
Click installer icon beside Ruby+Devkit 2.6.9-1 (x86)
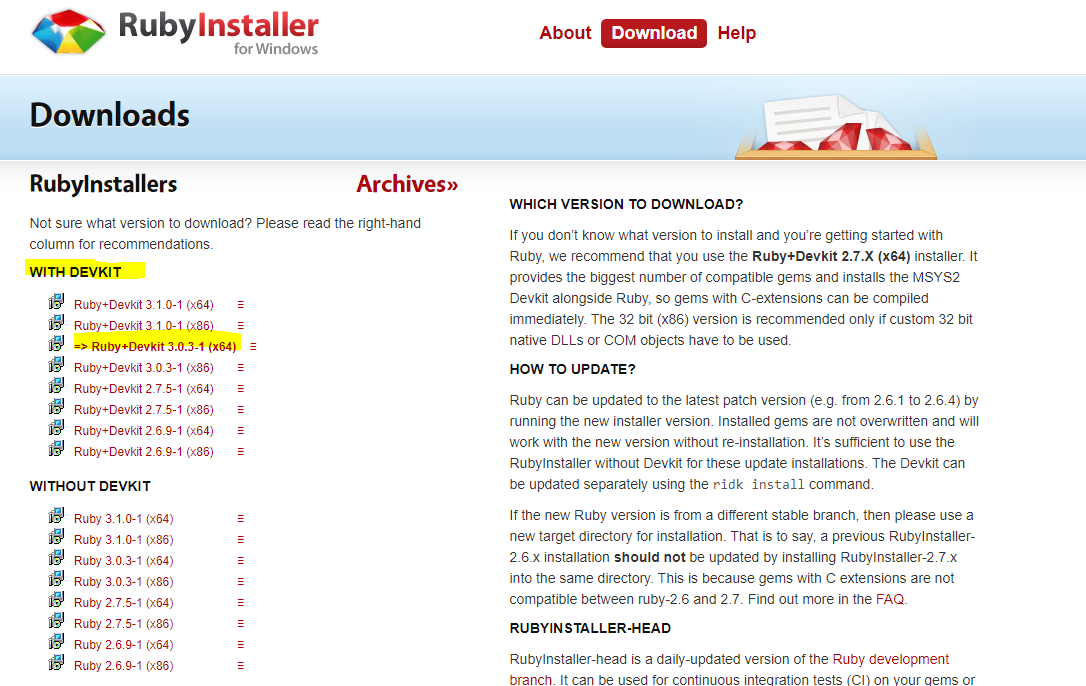point(56,449)
